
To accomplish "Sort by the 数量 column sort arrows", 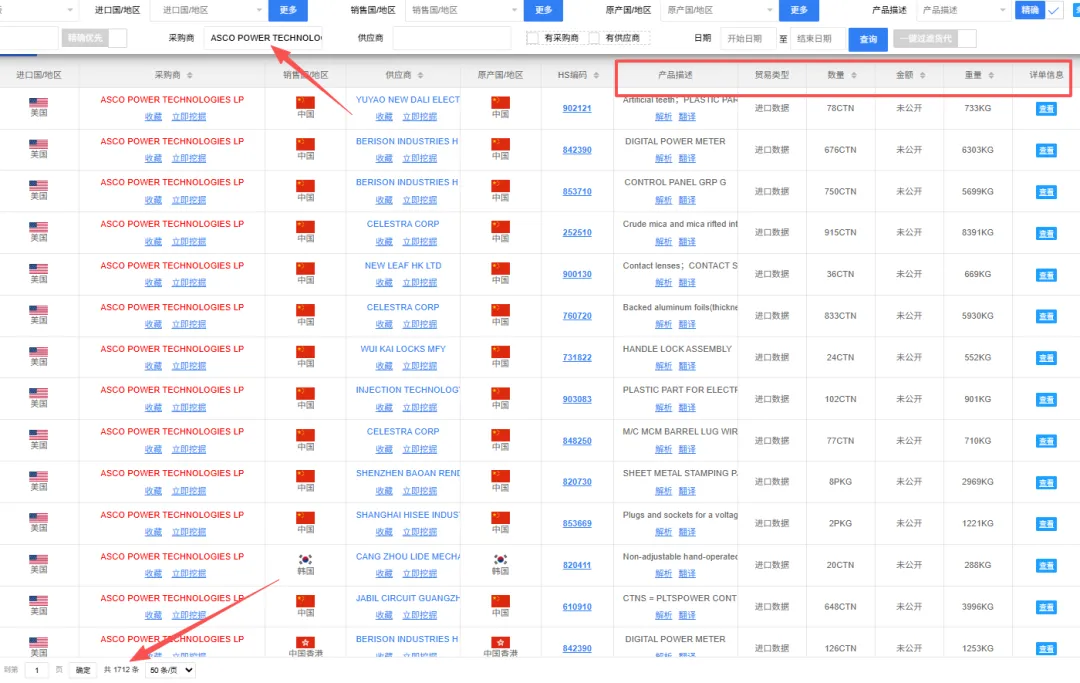I will [853, 75].
